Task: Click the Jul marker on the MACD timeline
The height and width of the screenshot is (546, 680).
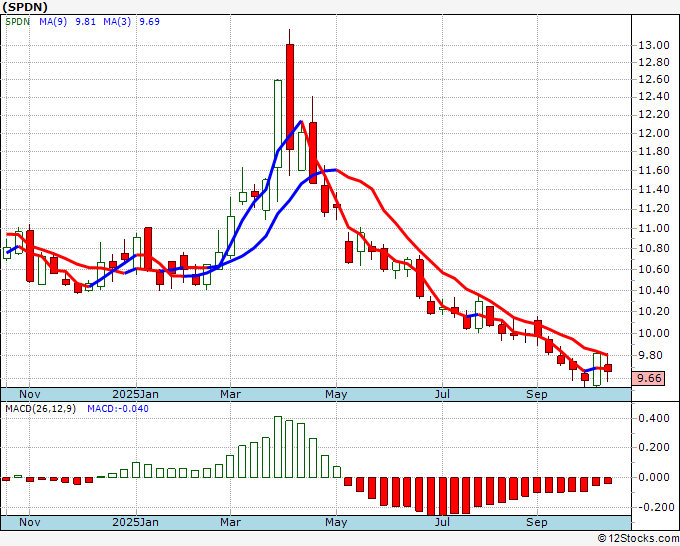Action: pos(440,522)
